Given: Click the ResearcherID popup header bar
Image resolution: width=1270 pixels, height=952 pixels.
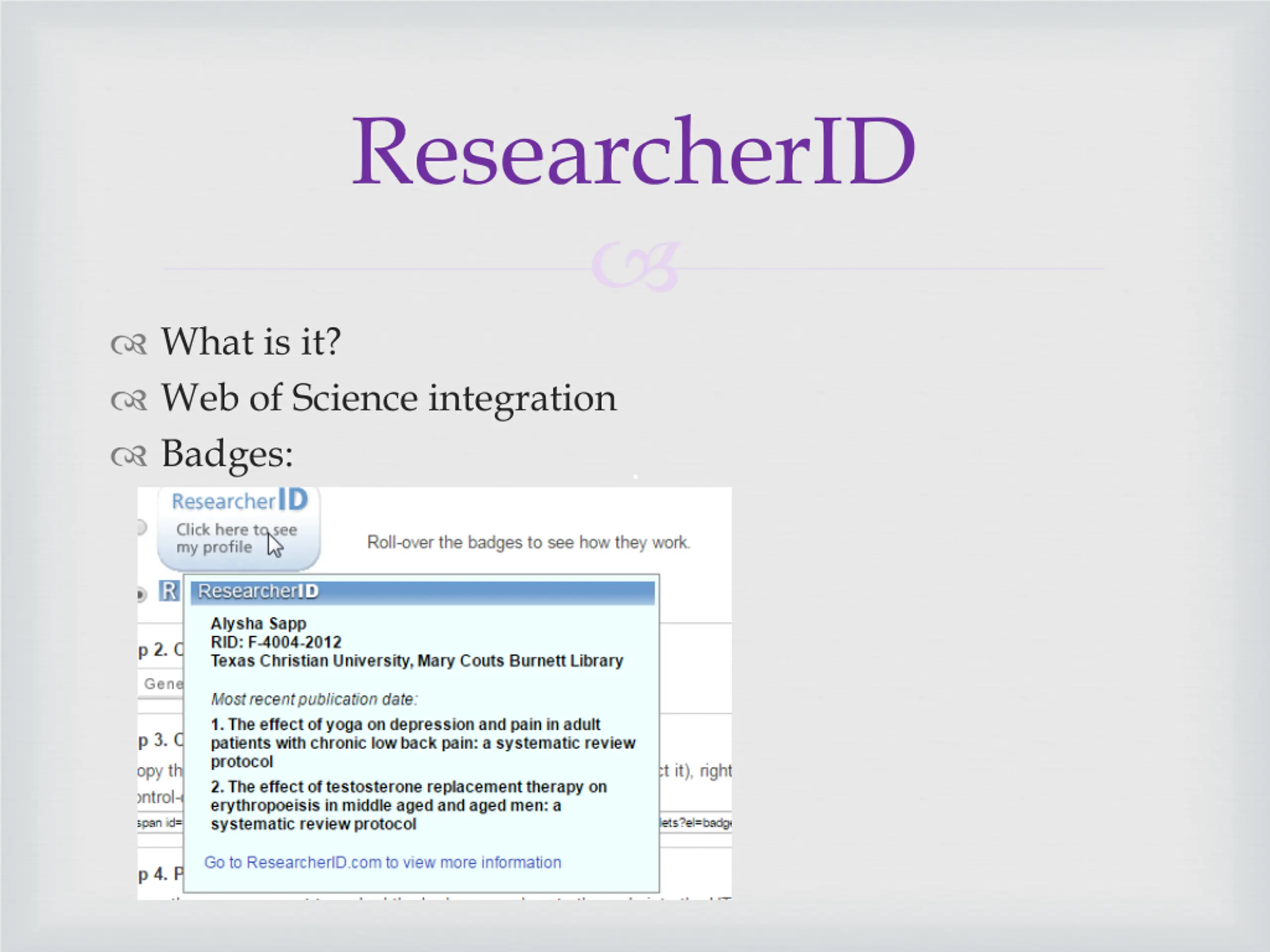Looking at the screenshot, I should click(423, 592).
